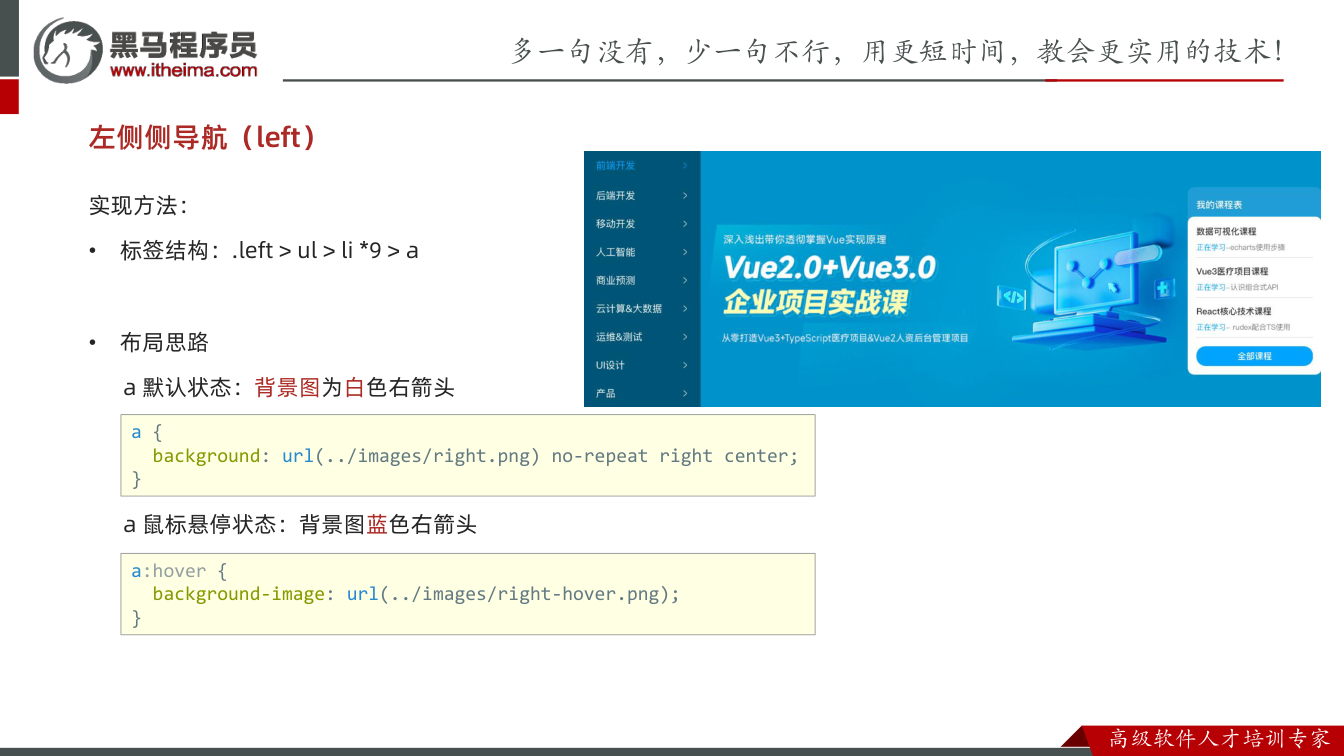1344x756 pixels.
Task: Expand the arrow beside 云计算&大数据
Action: (x=685, y=308)
